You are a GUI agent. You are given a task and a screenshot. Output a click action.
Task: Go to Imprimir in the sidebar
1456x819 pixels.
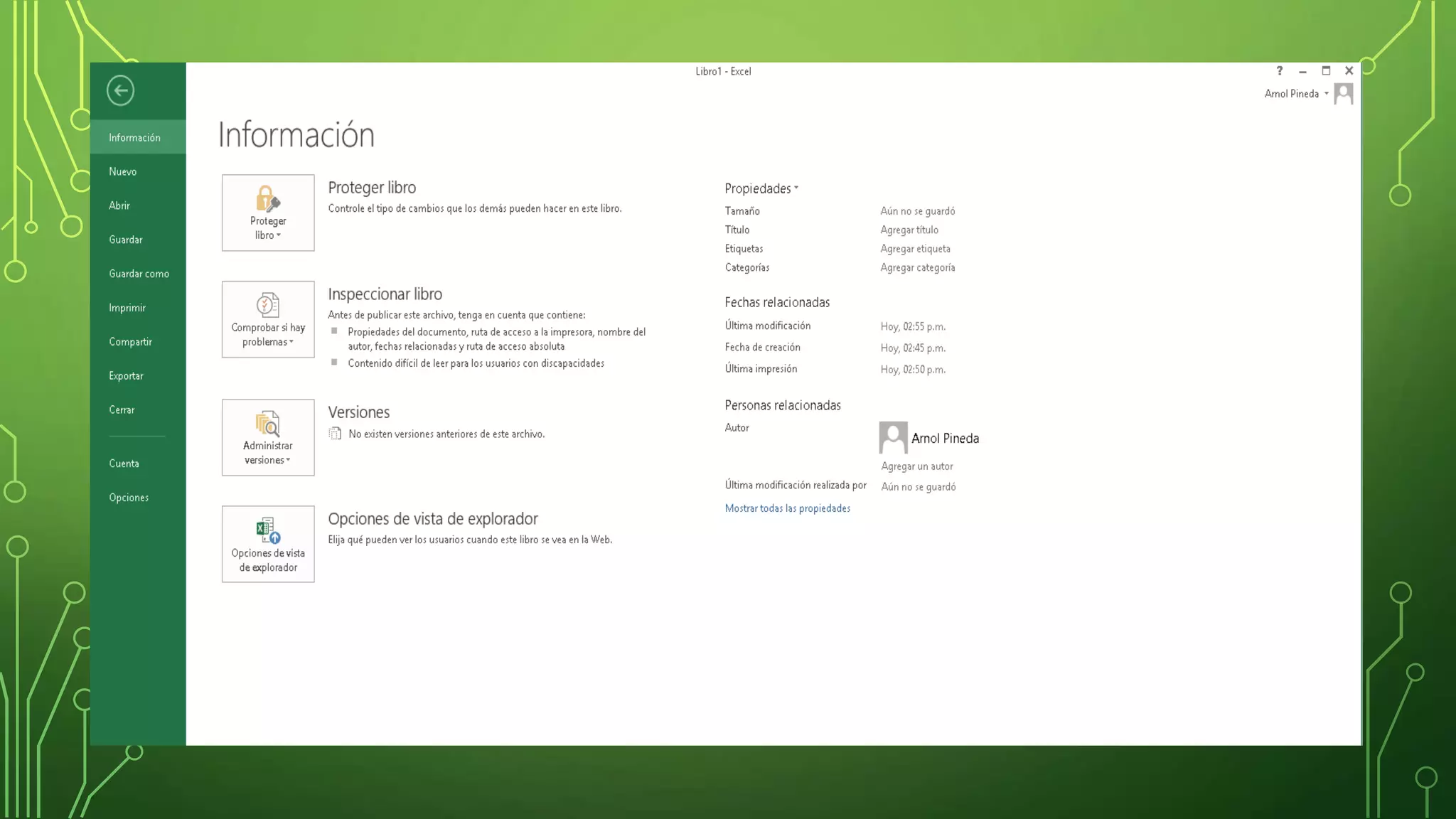pos(127,308)
